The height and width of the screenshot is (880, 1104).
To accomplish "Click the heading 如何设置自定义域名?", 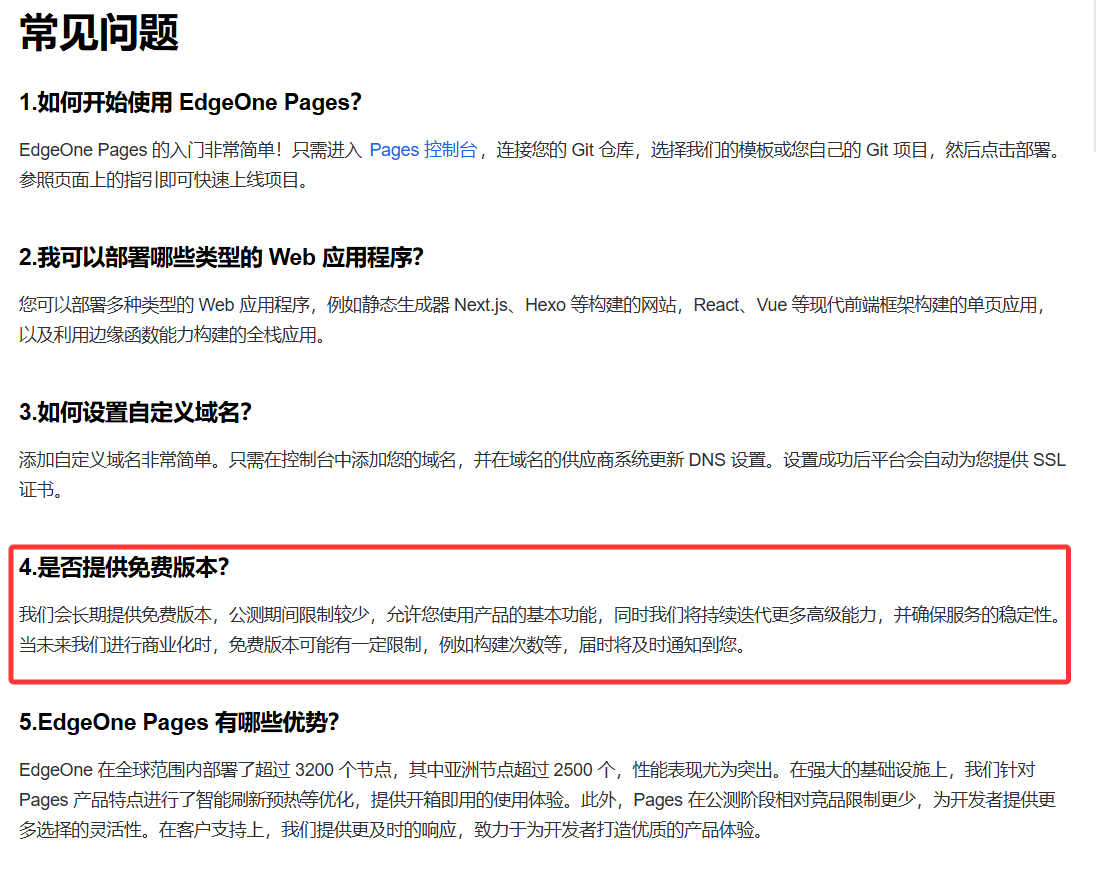I will (135, 412).
